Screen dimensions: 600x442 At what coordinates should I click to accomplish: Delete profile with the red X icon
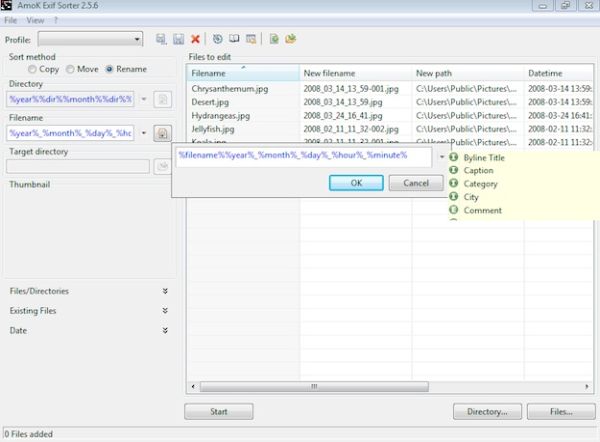(195, 39)
